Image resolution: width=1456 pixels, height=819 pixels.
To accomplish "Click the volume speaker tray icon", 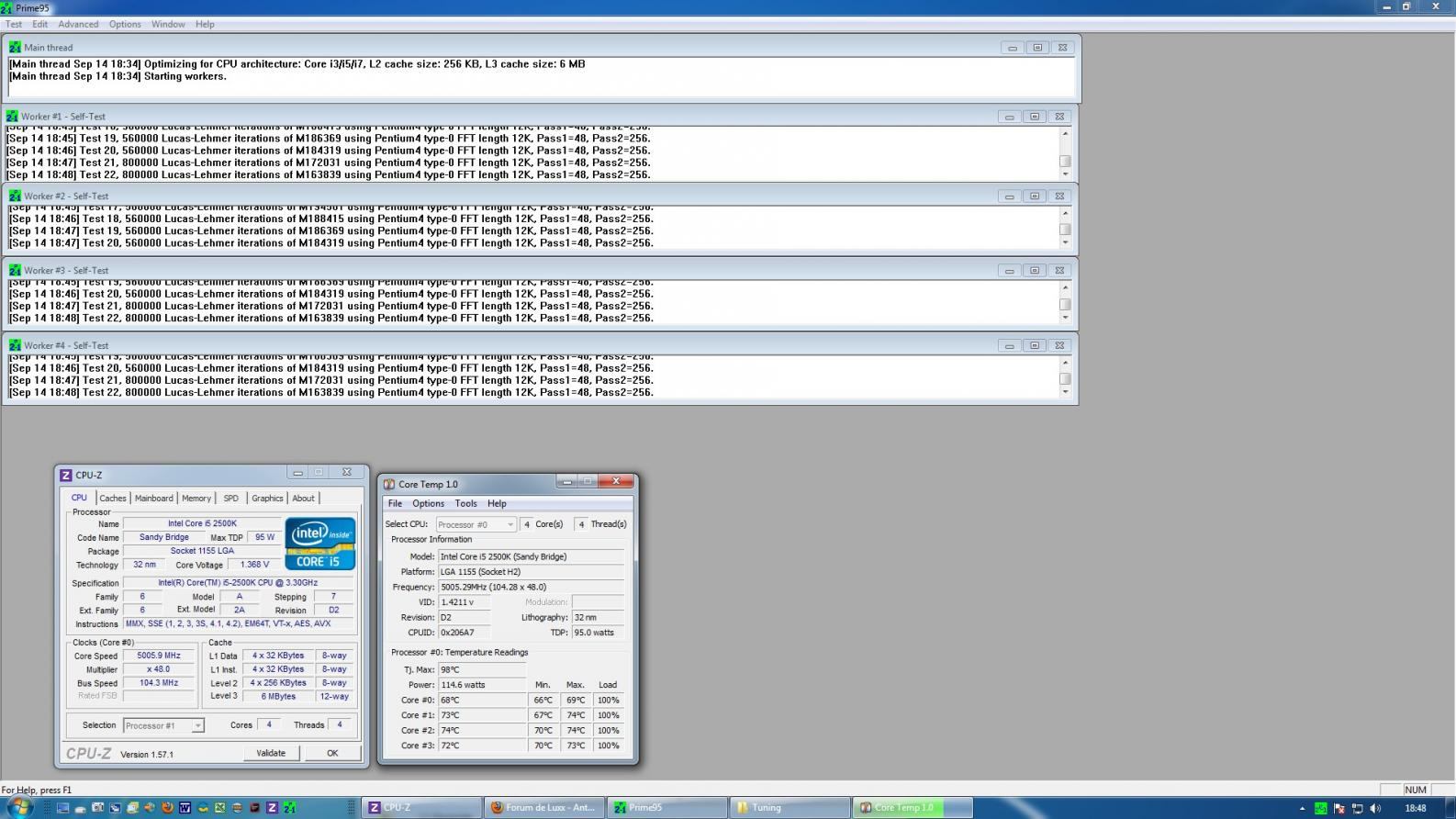I will pyautogui.click(x=1375, y=808).
